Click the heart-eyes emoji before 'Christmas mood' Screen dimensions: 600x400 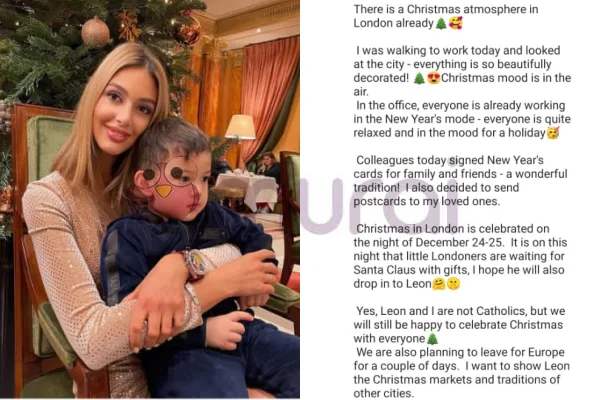434,78
